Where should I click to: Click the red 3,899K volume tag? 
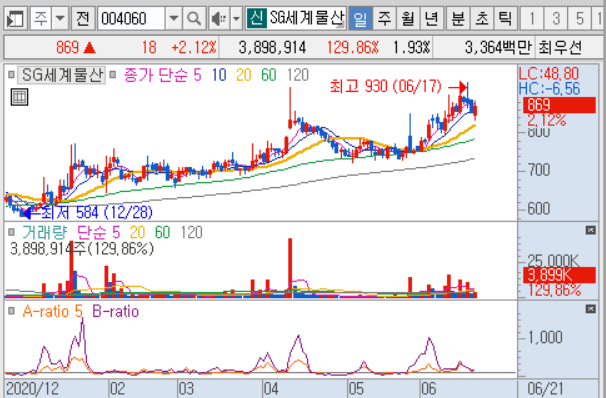tap(559, 275)
